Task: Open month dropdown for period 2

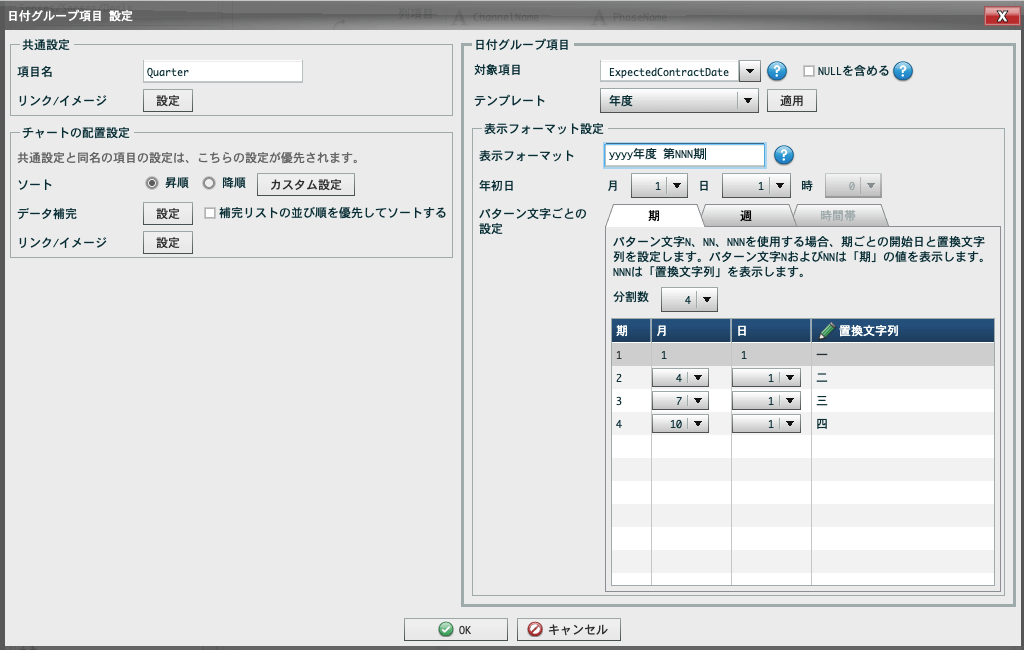Action: [697, 378]
